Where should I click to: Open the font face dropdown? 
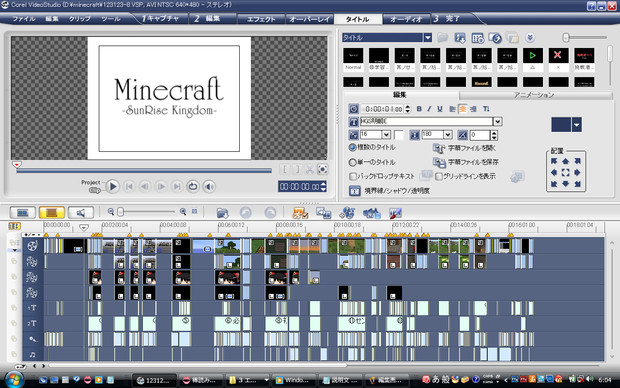[x=498, y=121]
